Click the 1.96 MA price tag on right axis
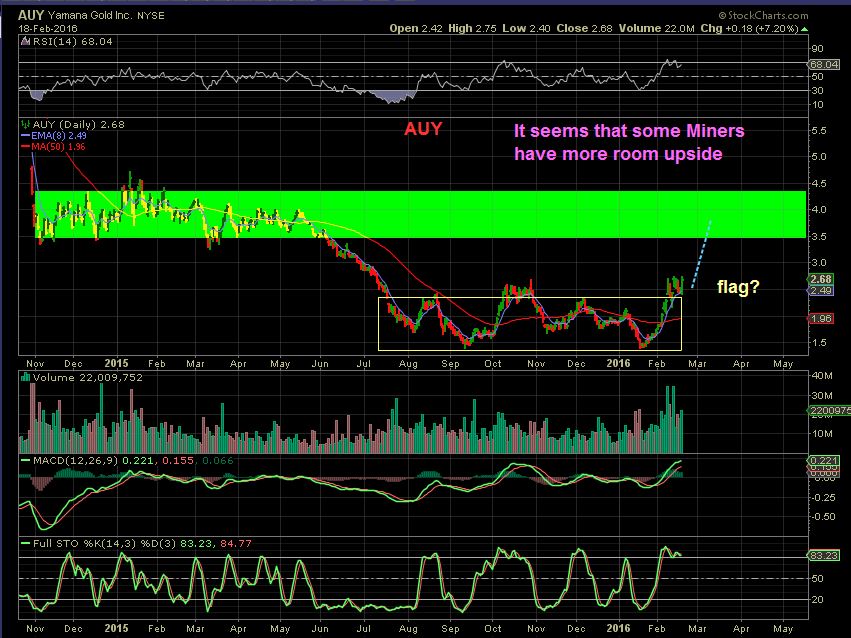Image resolution: width=851 pixels, height=638 pixels. [x=821, y=318]
